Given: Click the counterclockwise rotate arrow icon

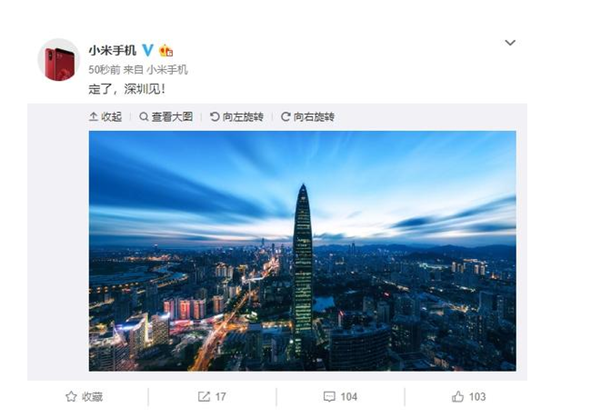Looking at the screenshot, I should coord(214,117).
